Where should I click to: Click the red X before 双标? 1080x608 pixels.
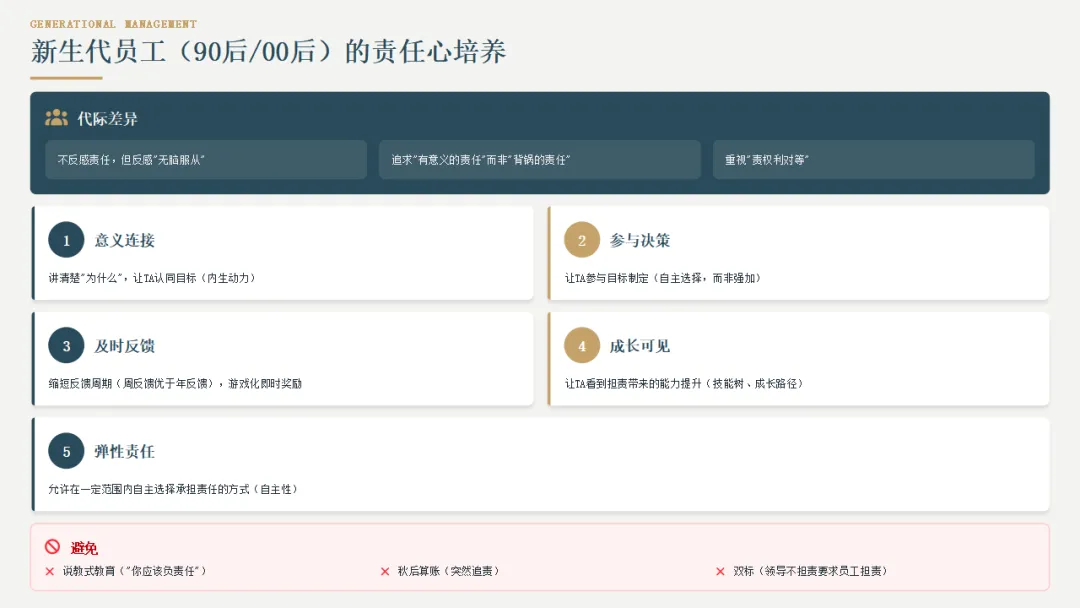[720, 572]
